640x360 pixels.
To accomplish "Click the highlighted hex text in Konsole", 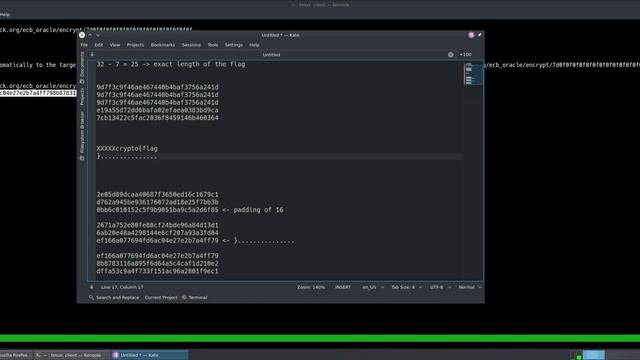I will [x=38, y=93].
